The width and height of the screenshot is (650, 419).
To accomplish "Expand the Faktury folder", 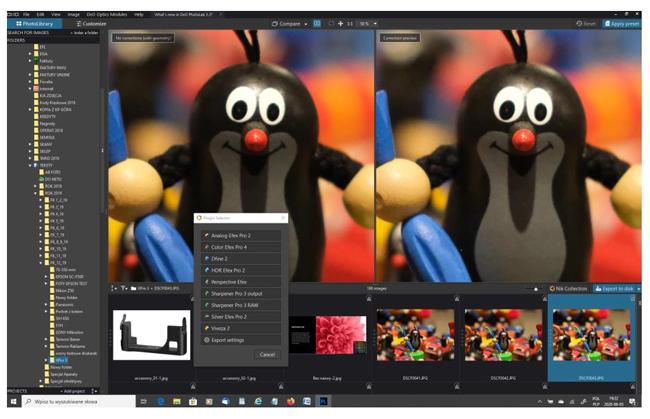I will pos(30,61).
